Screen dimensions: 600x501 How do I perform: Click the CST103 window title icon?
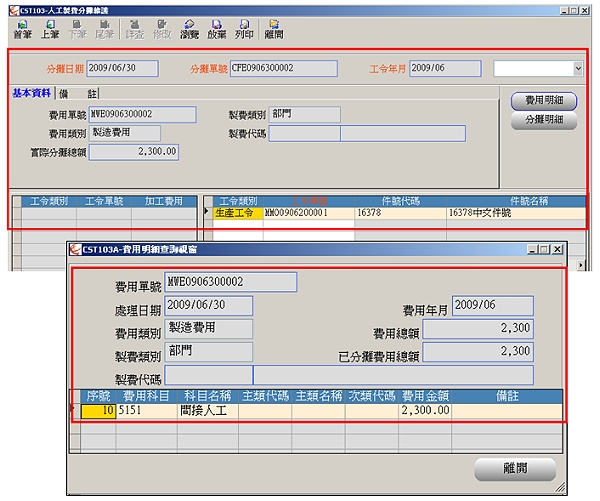click(14, 11)
